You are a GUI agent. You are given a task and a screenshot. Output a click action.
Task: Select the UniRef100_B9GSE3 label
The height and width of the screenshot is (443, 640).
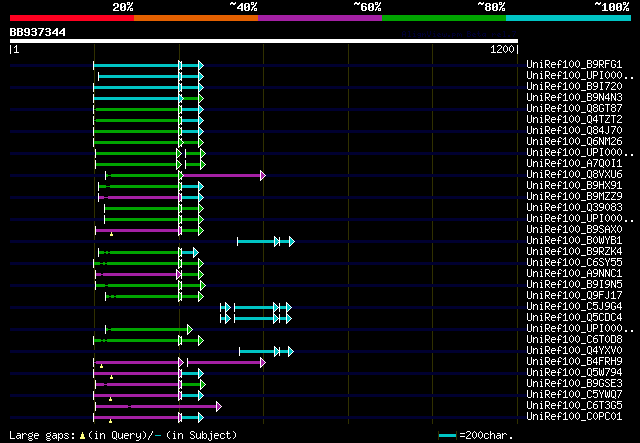click(574, 384)
